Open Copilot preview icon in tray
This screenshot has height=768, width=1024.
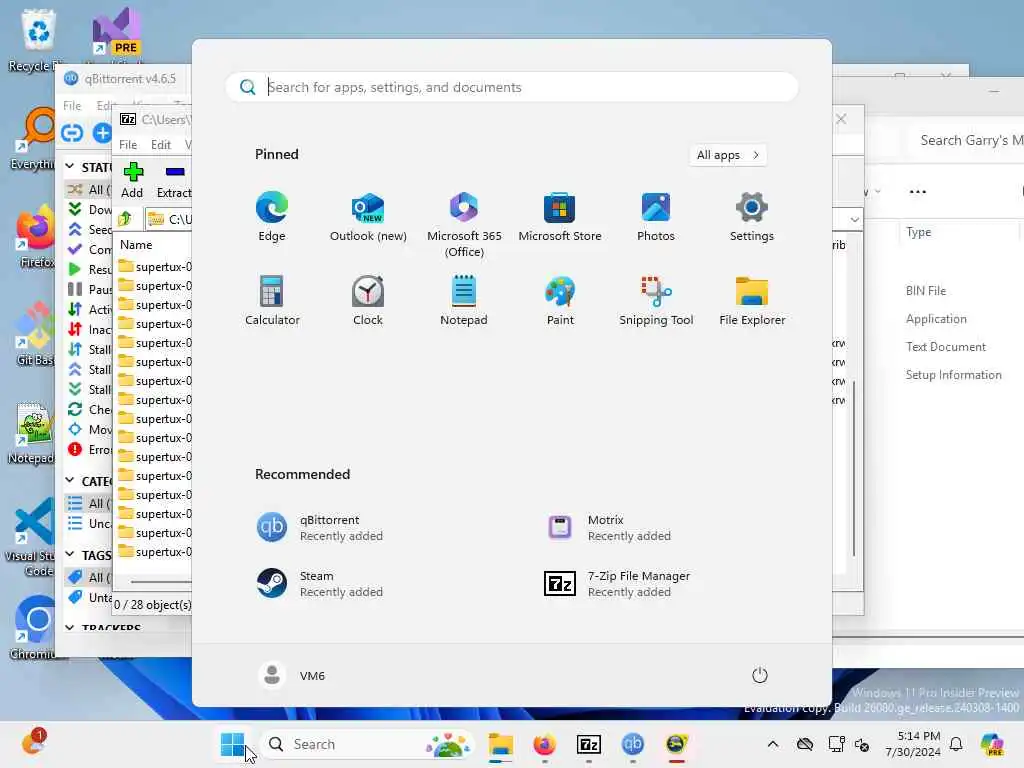[992, 744]
